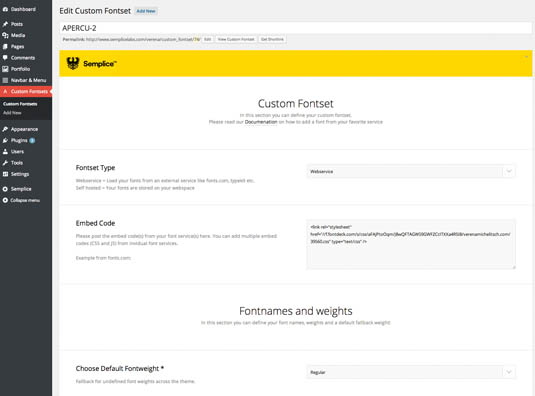The height and width of the screenshot is (396, 535).
Task: Click the Plugins plug icon
Action: [5, 141]
